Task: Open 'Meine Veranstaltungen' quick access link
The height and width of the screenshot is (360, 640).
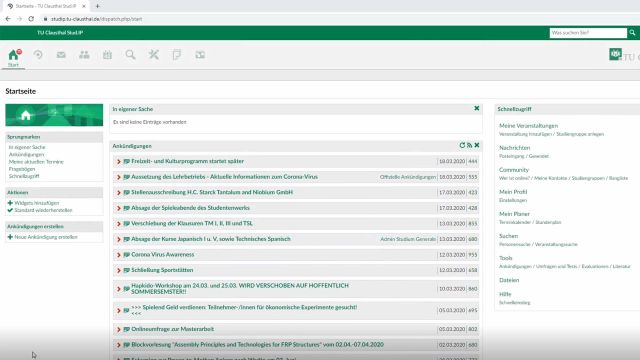Action: click(x=528, y=126)
